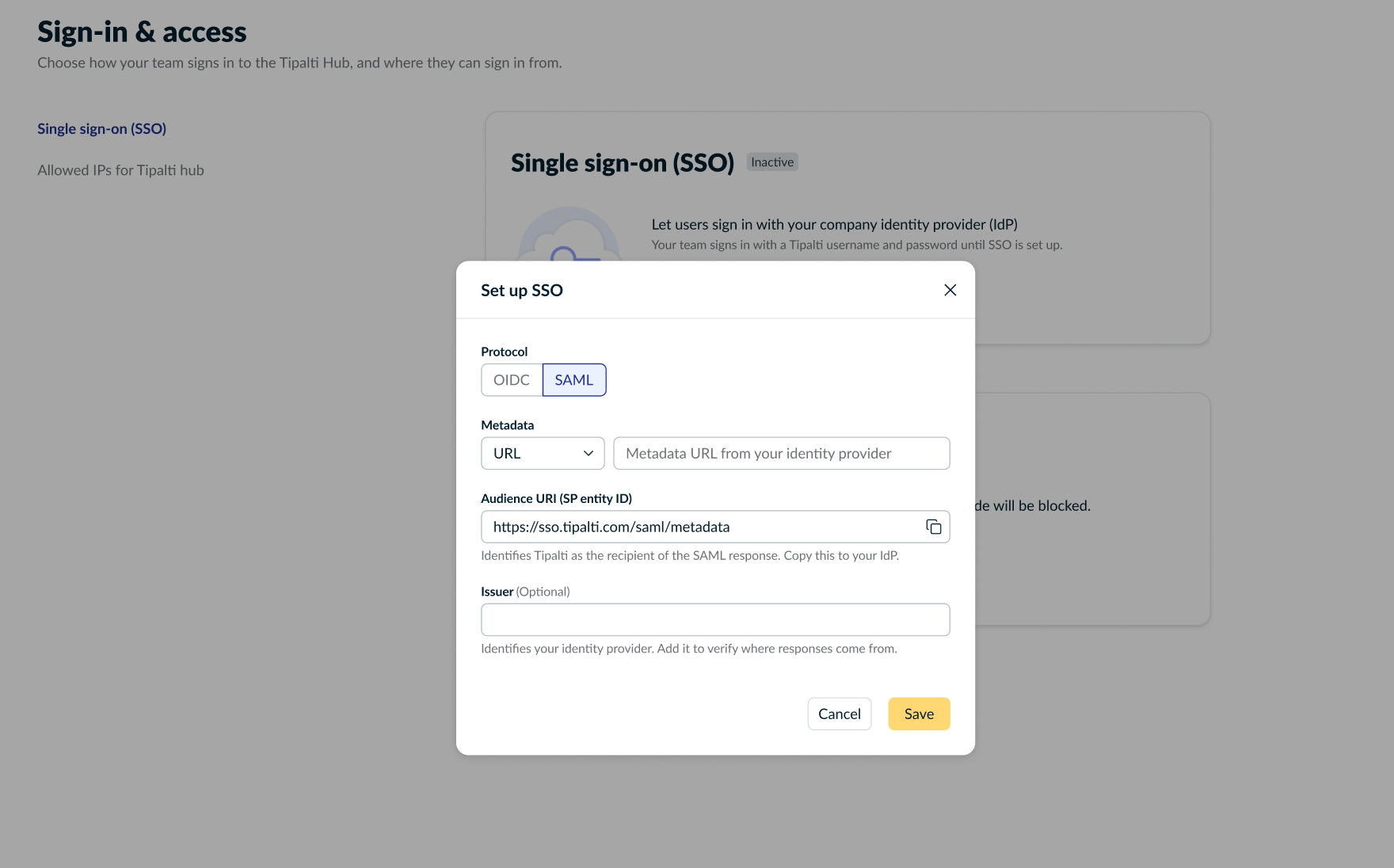This screenshot has width=1394, height=868.
Task: Copy the Audience URI value
Action: (x=933, y=527)
